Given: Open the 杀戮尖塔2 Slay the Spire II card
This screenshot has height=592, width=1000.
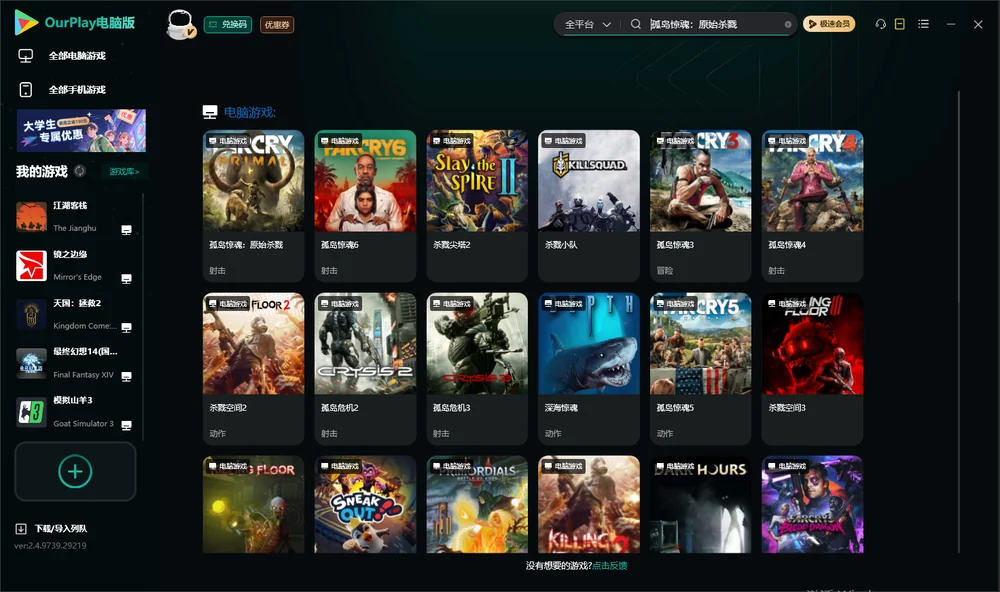Looking at the screenshot, I should click(x=477, y=206).
